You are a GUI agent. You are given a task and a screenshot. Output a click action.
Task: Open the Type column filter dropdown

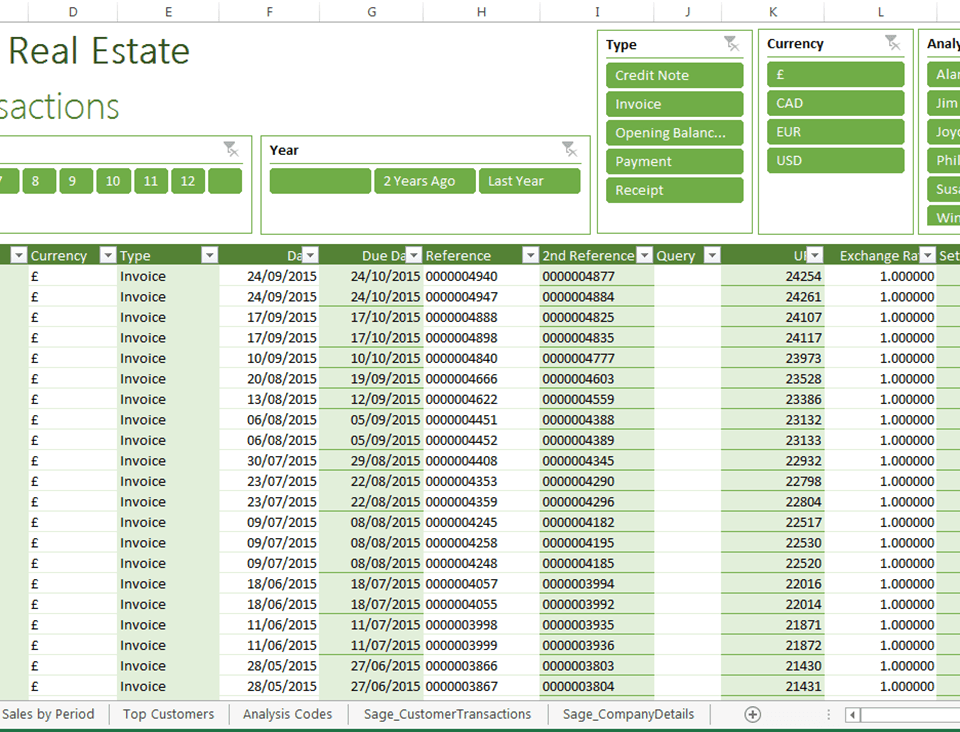click(x=210, y=255)
